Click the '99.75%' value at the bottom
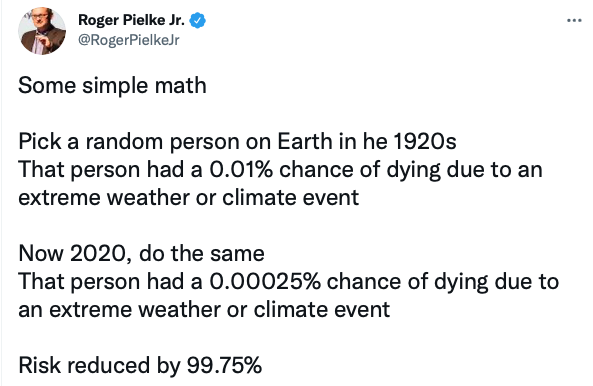The image size is (593, 386). point(224,366)
